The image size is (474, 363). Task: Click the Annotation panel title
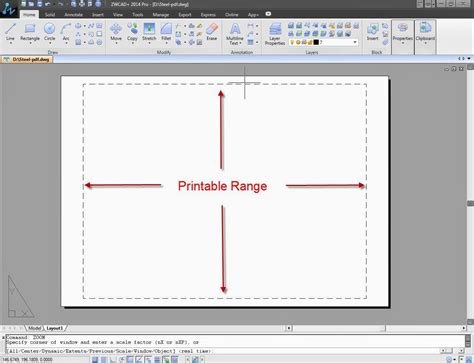[x=242, y=52]
